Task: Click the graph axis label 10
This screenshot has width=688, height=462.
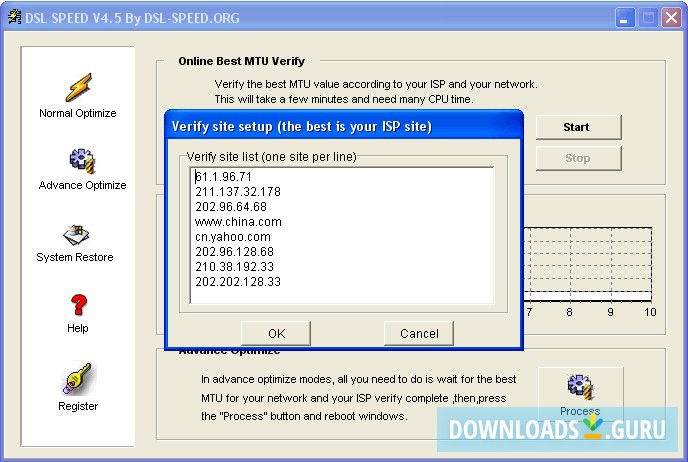Action: (650, 312)
